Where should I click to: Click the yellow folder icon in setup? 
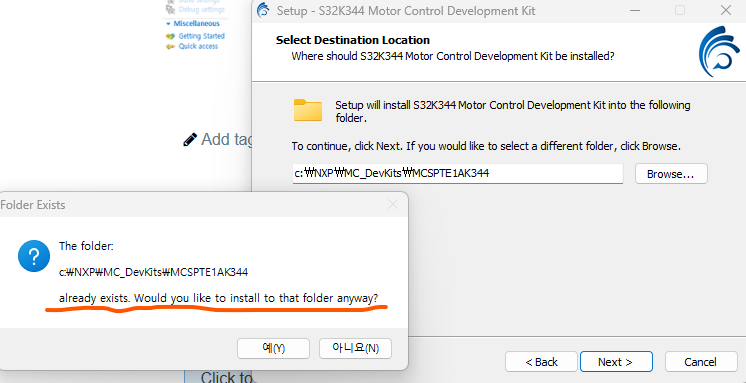pyautogui.click(x=308, y=110)
